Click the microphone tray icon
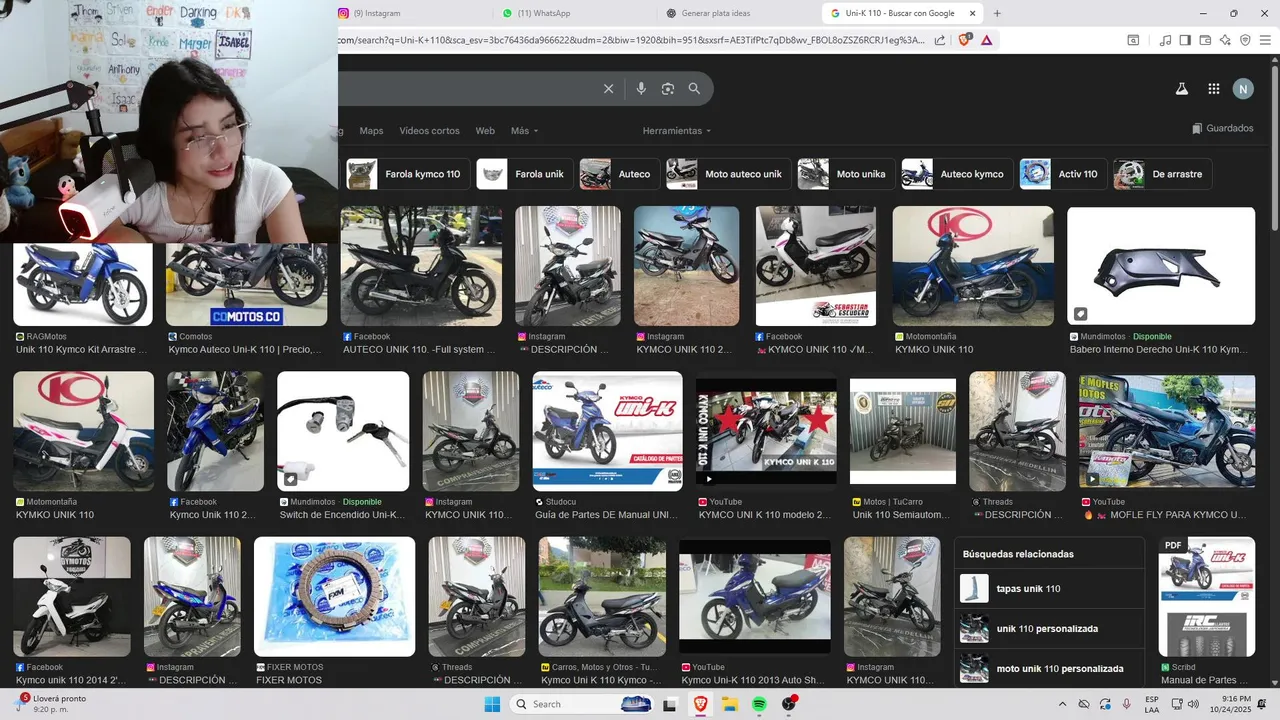This screenshot has width=1280, height=720. click(1127, 704)
